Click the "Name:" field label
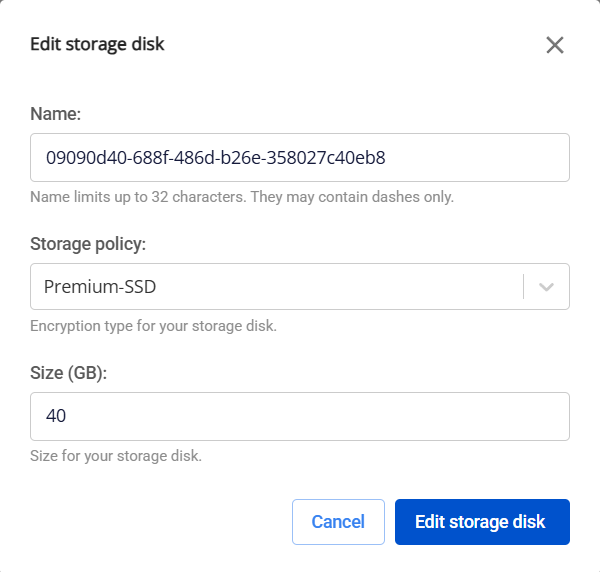 tap(55, 115)
